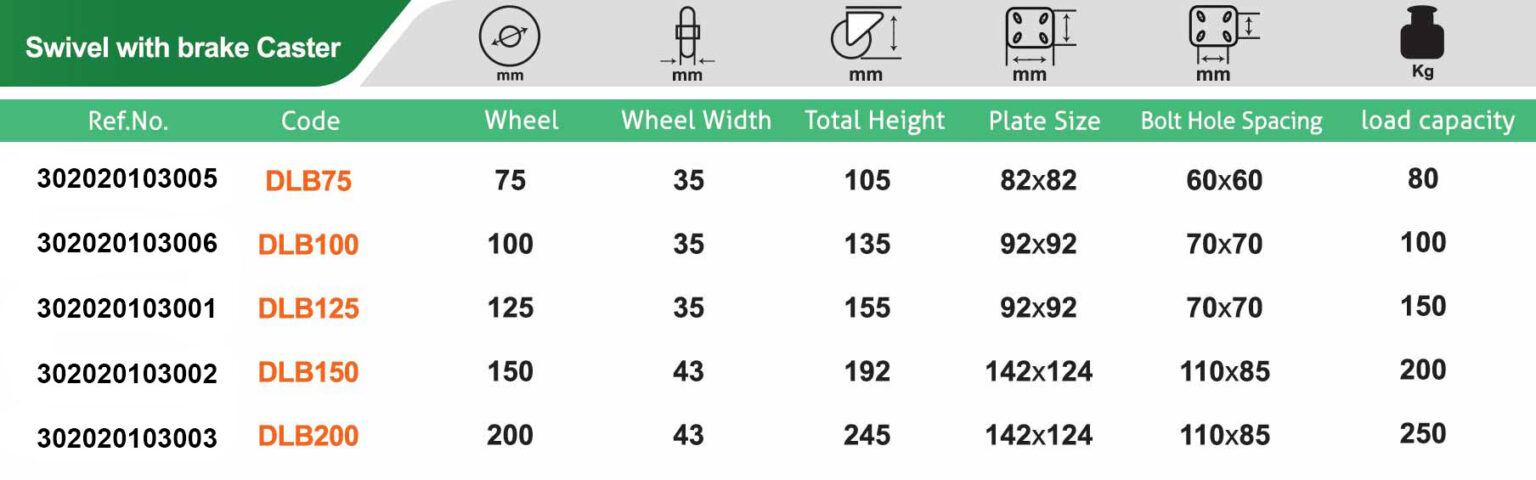Select the Swivel with brake Caster title

click(x=183, y=47)
